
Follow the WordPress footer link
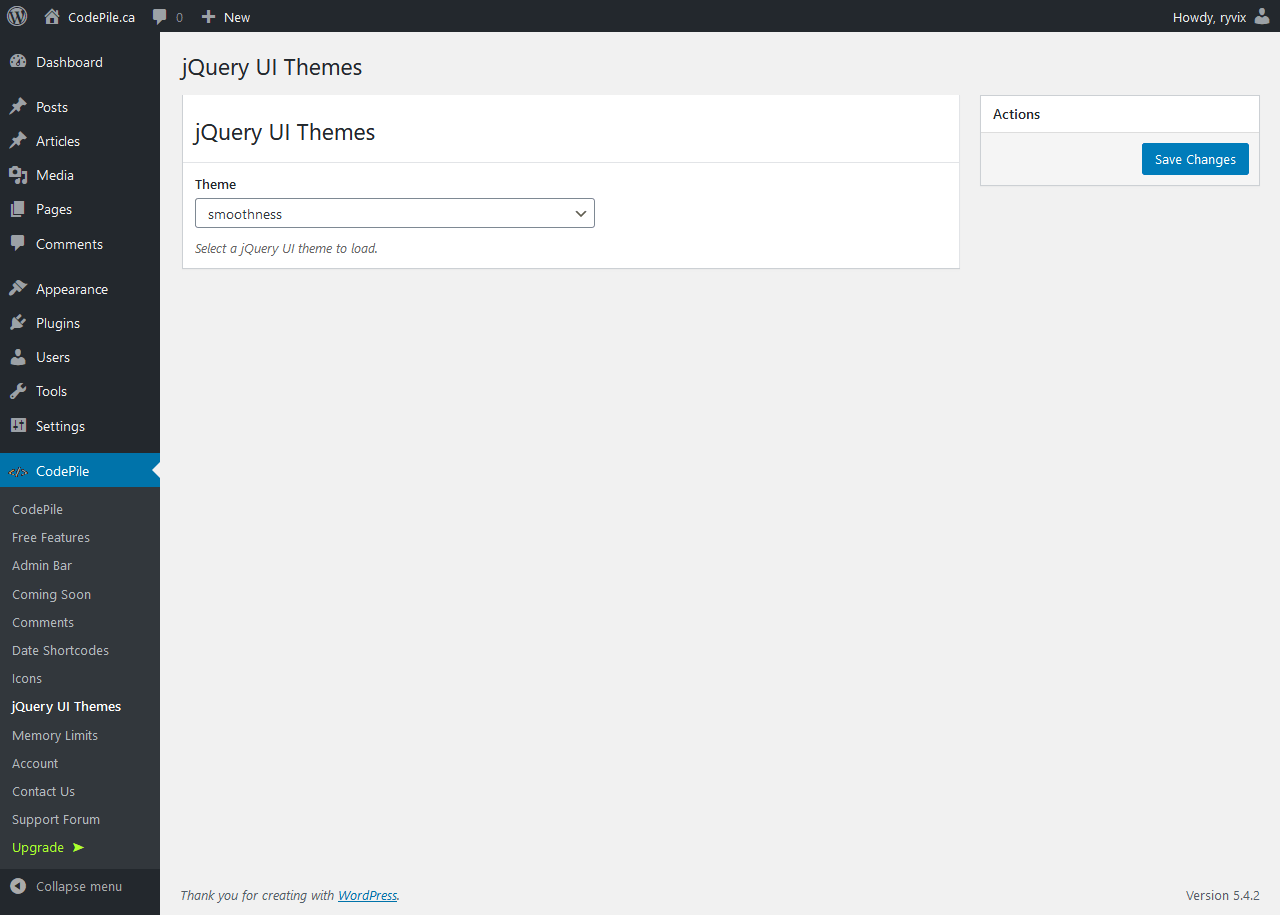pos(367,896)
